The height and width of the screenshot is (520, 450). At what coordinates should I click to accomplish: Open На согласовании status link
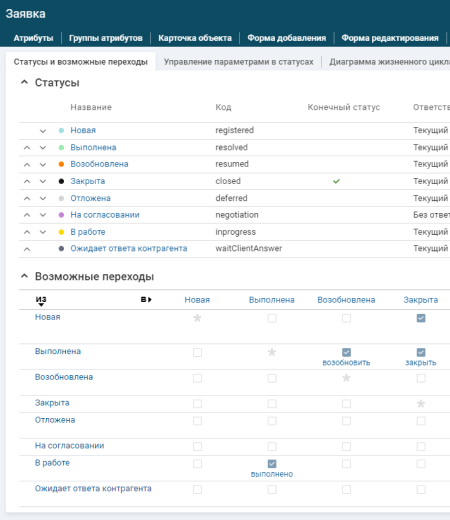(105, 215)
